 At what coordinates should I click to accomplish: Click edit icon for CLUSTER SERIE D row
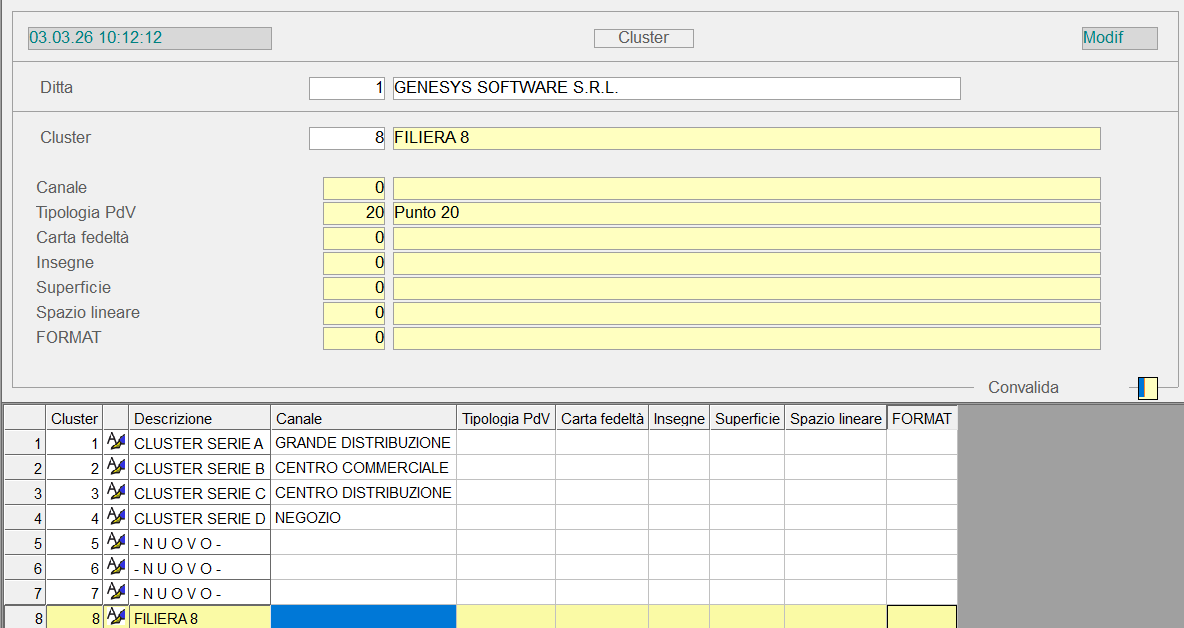pos(116,517)
